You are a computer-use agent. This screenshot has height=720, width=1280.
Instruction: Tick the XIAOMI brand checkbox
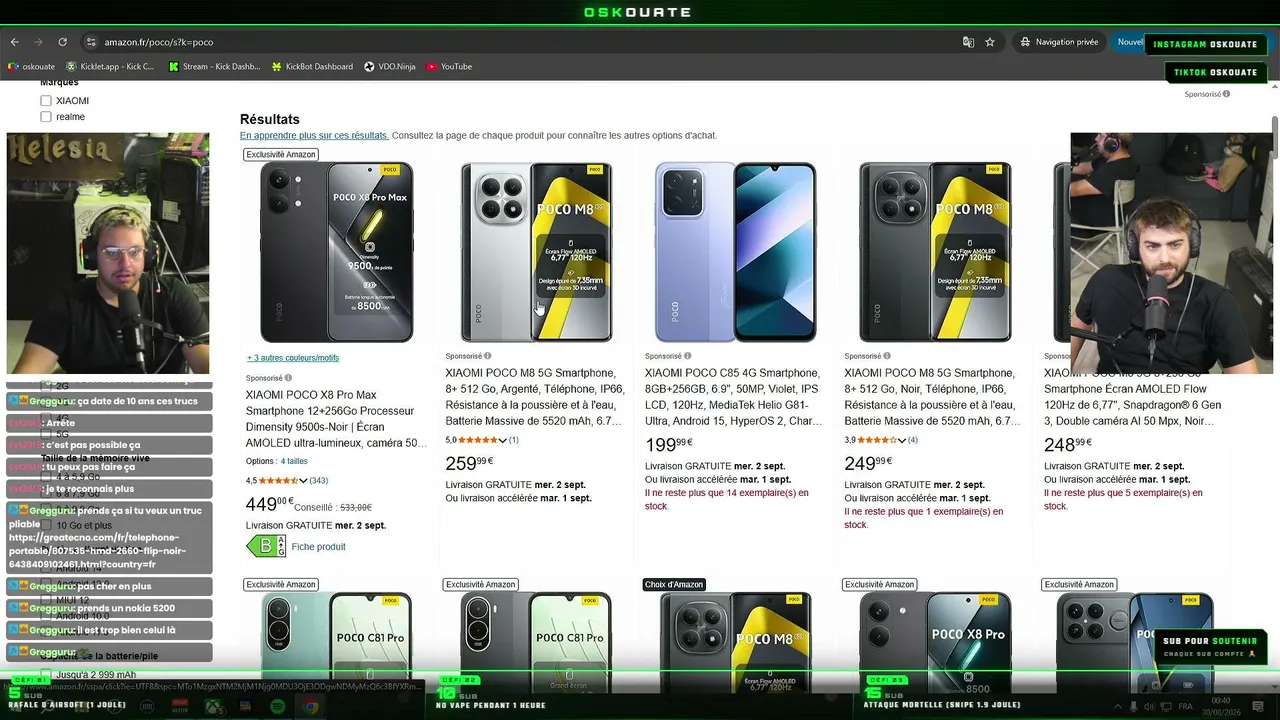(46, 101)
